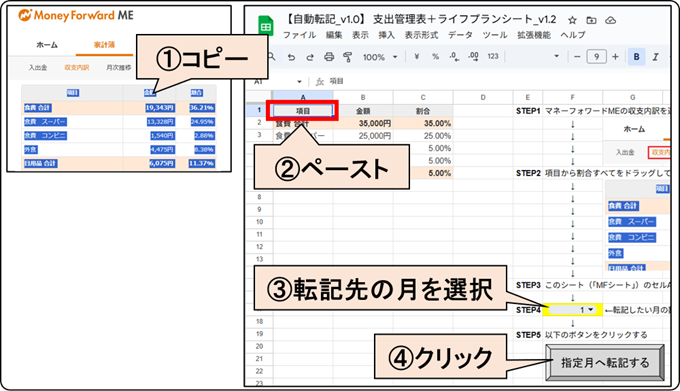The height and width of the screenshot is (391, 680).
Task: Toggle italic formatting
Action: pyautogui.click(x=655, y=57)
